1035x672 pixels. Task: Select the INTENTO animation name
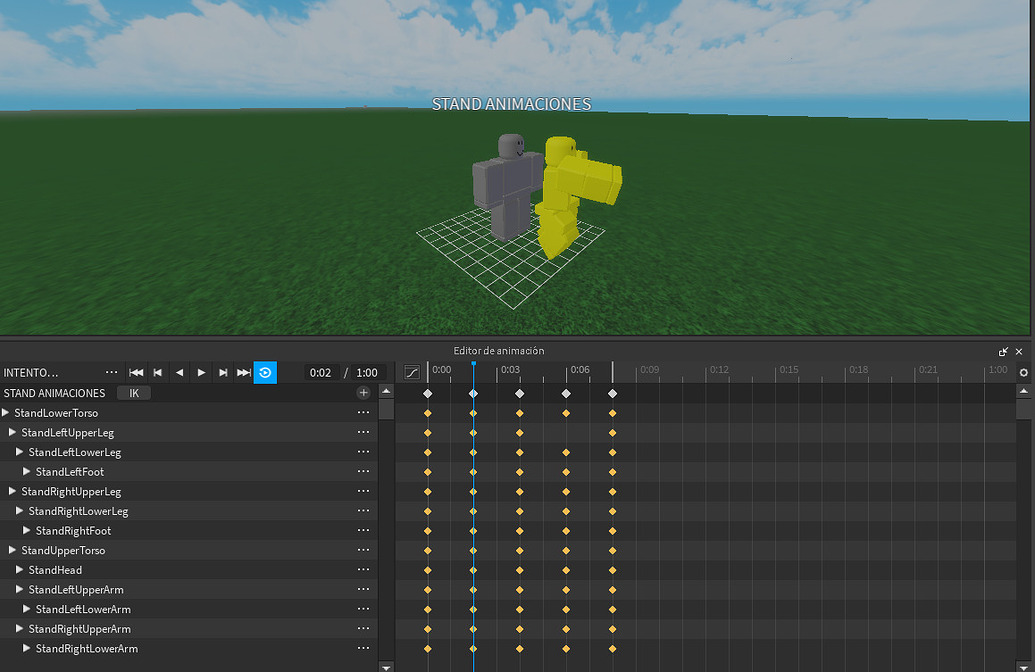[x=31, y=372]
